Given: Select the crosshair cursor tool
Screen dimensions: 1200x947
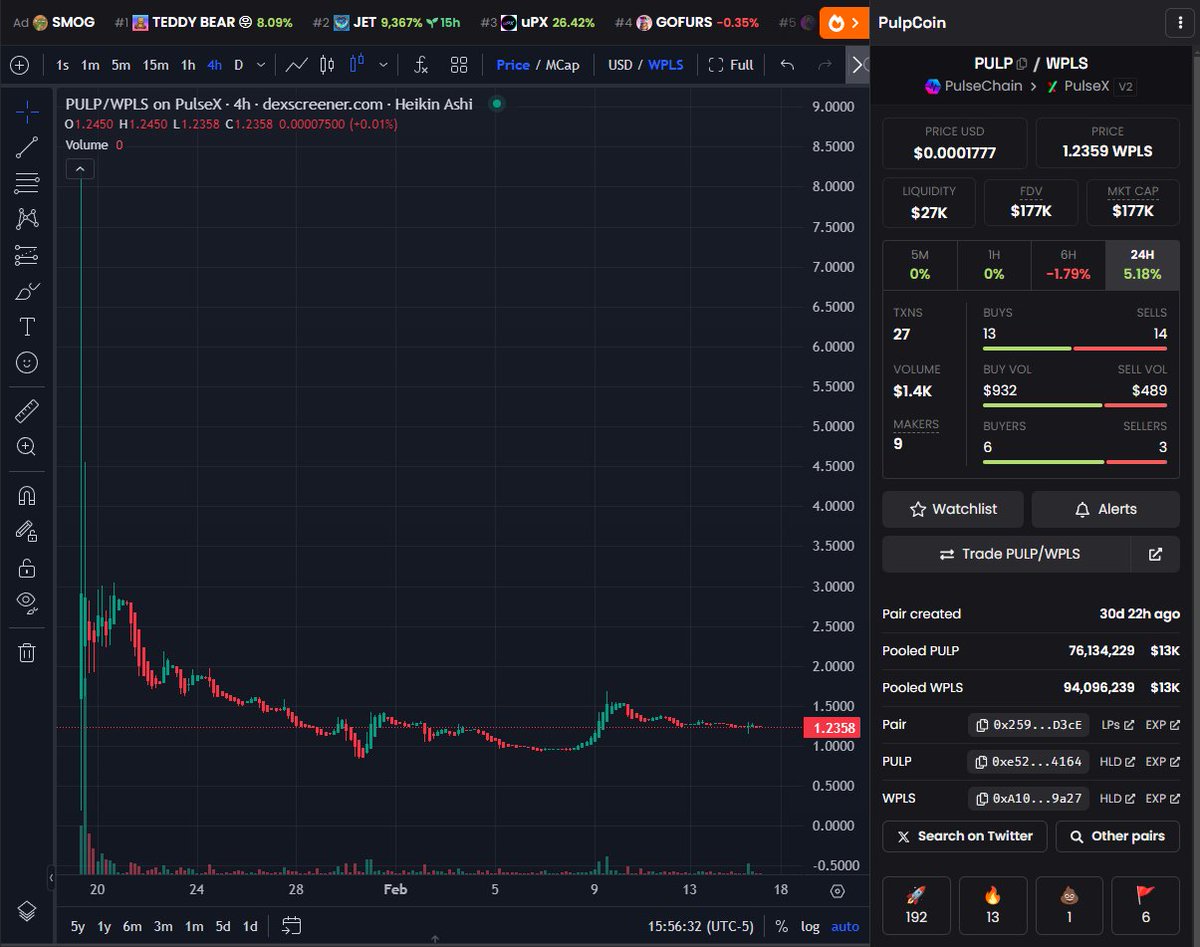Looking at the screenshot, I should (27, 110).
